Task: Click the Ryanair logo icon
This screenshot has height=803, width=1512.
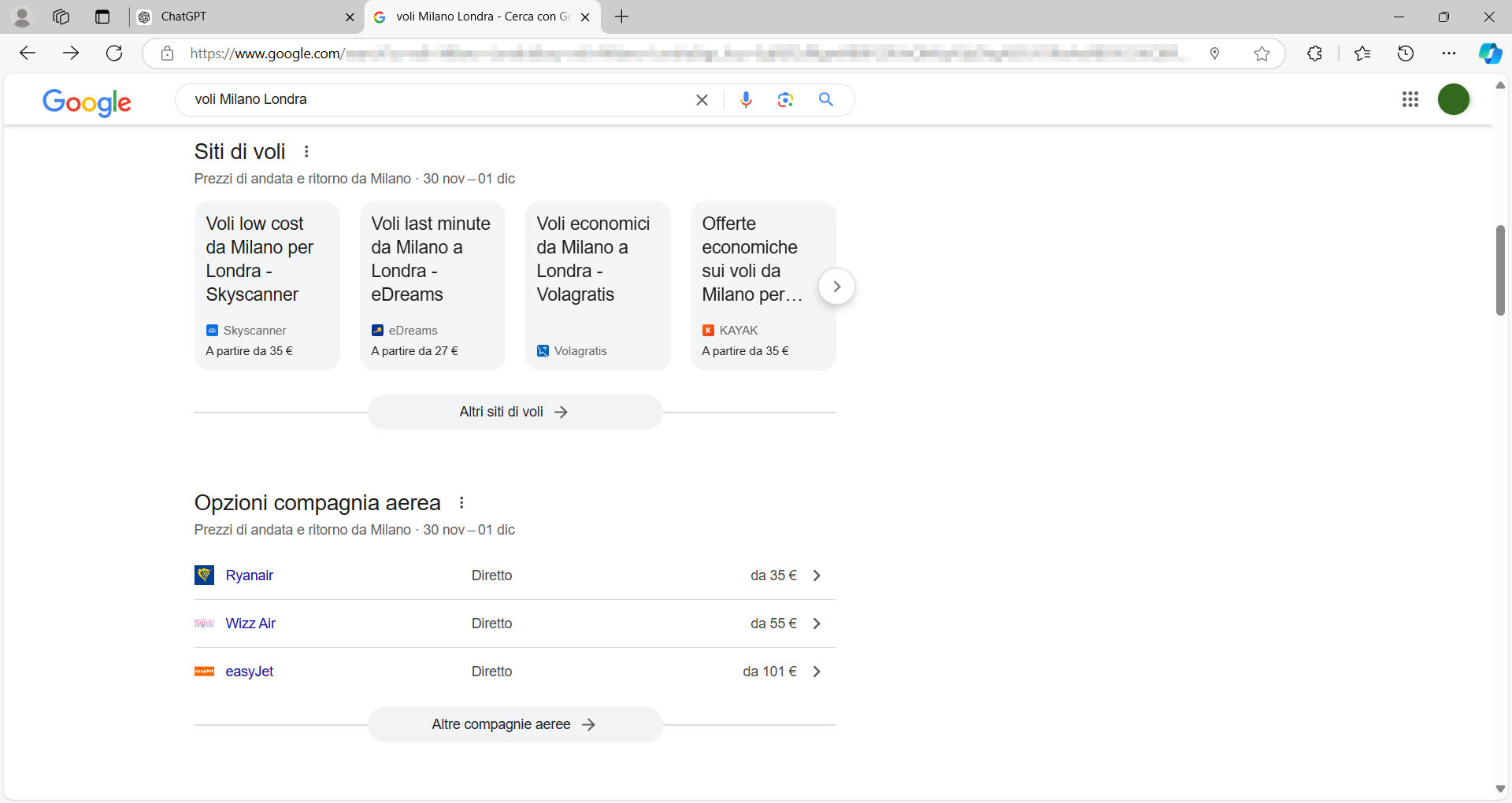Action: [204, 575]
